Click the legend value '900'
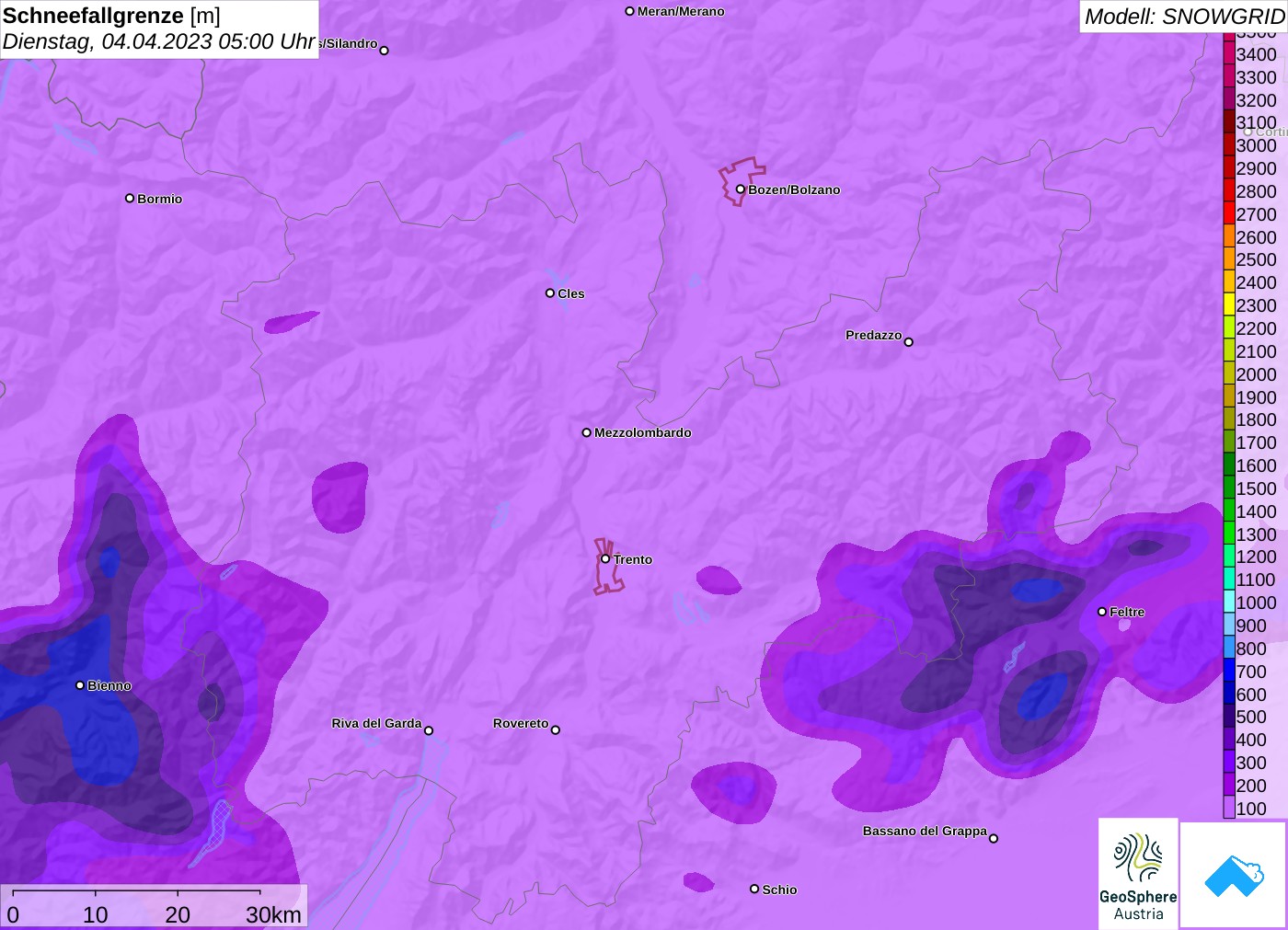This screenshot has width=1288, height=930. (x=1251, y=626)
